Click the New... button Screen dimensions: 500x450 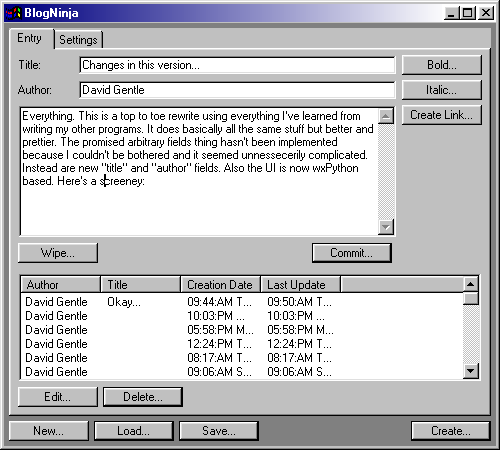tap(49, 431)
